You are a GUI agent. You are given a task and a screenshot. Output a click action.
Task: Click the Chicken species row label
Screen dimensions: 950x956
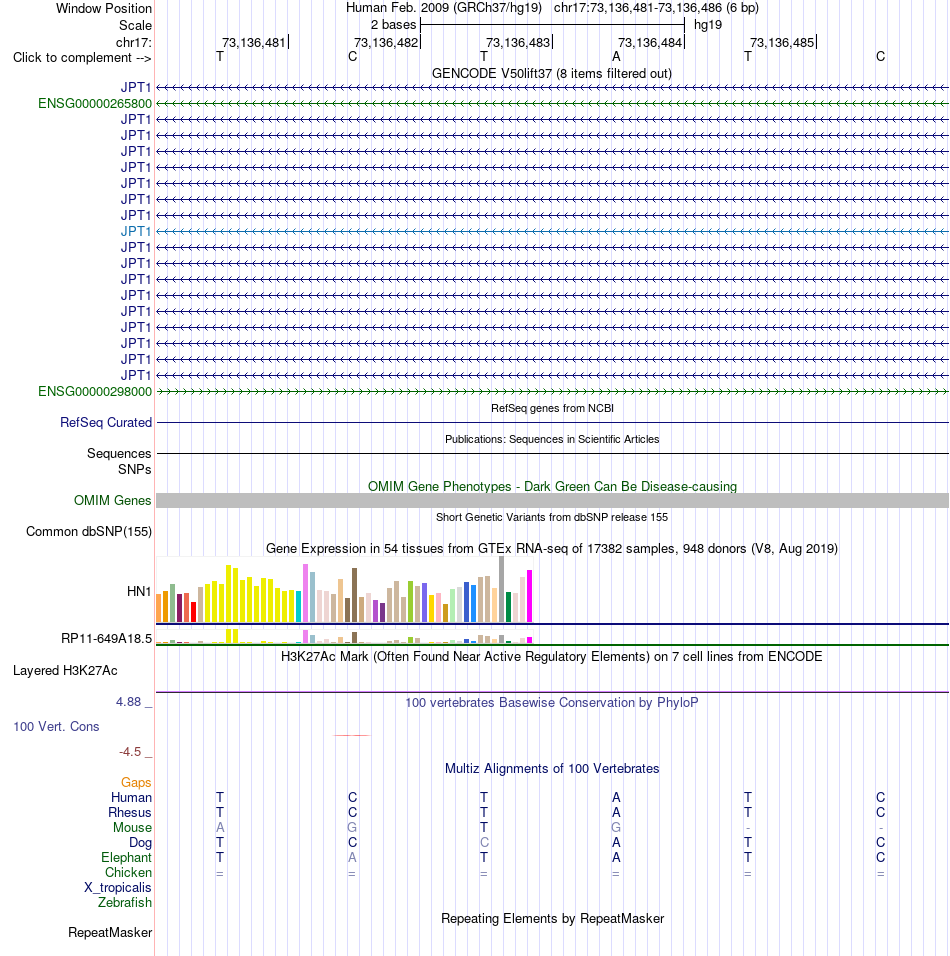[128, 872]
